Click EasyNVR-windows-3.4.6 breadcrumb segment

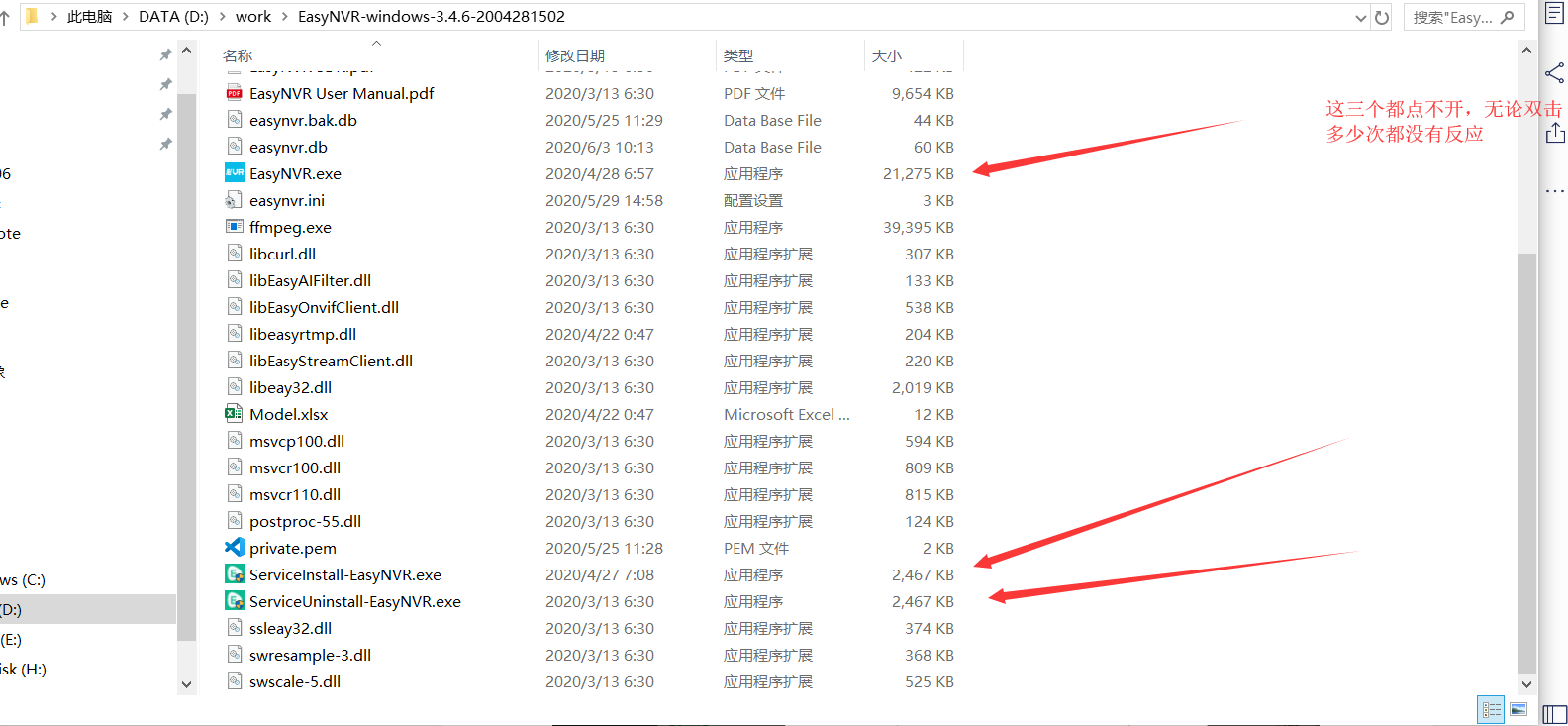(432, 17)
